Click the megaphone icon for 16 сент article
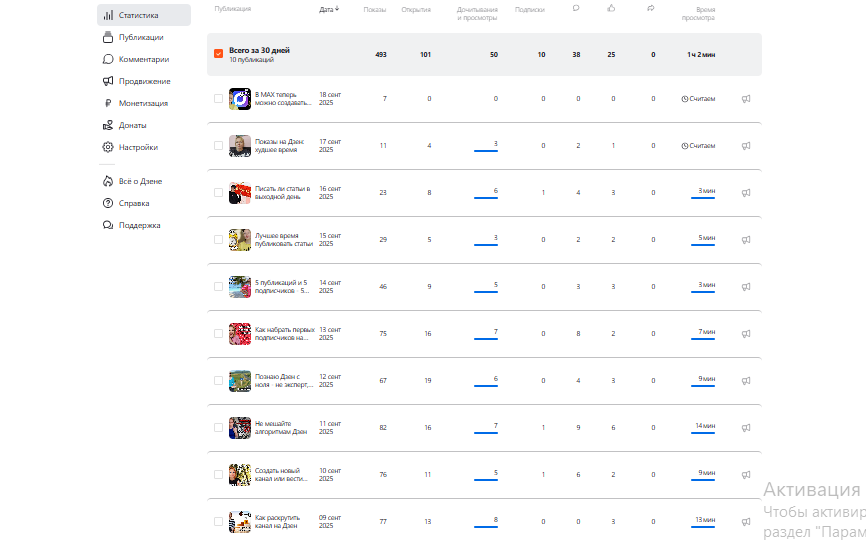Screen dimensions: 866x540 click(x=746, y=192)
